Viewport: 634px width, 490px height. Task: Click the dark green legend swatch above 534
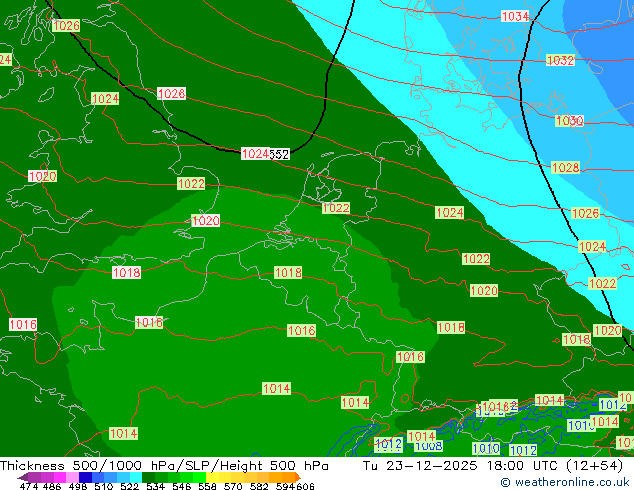pyautogui.click(x=148, y=477)
